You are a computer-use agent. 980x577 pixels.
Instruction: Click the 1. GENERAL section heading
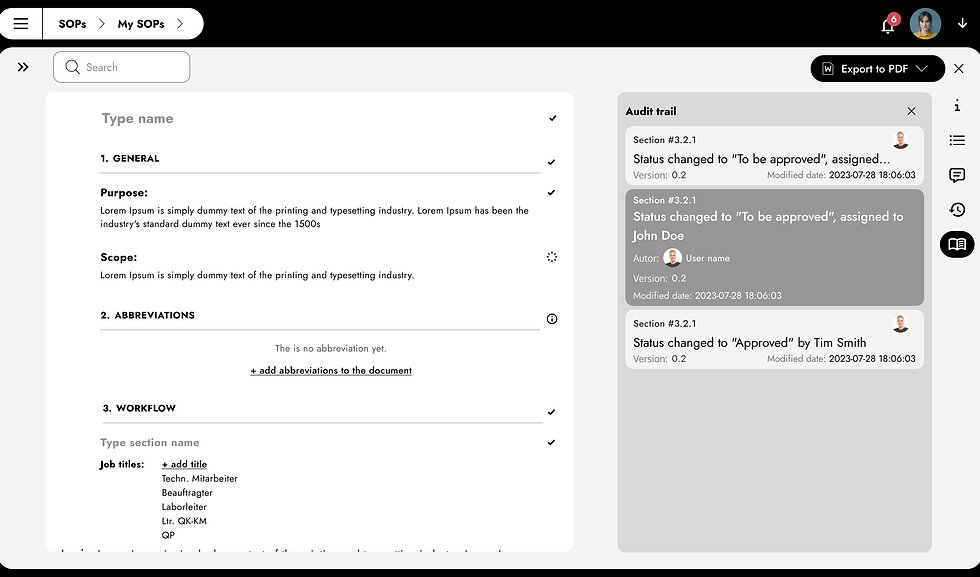tap(129, 159)
